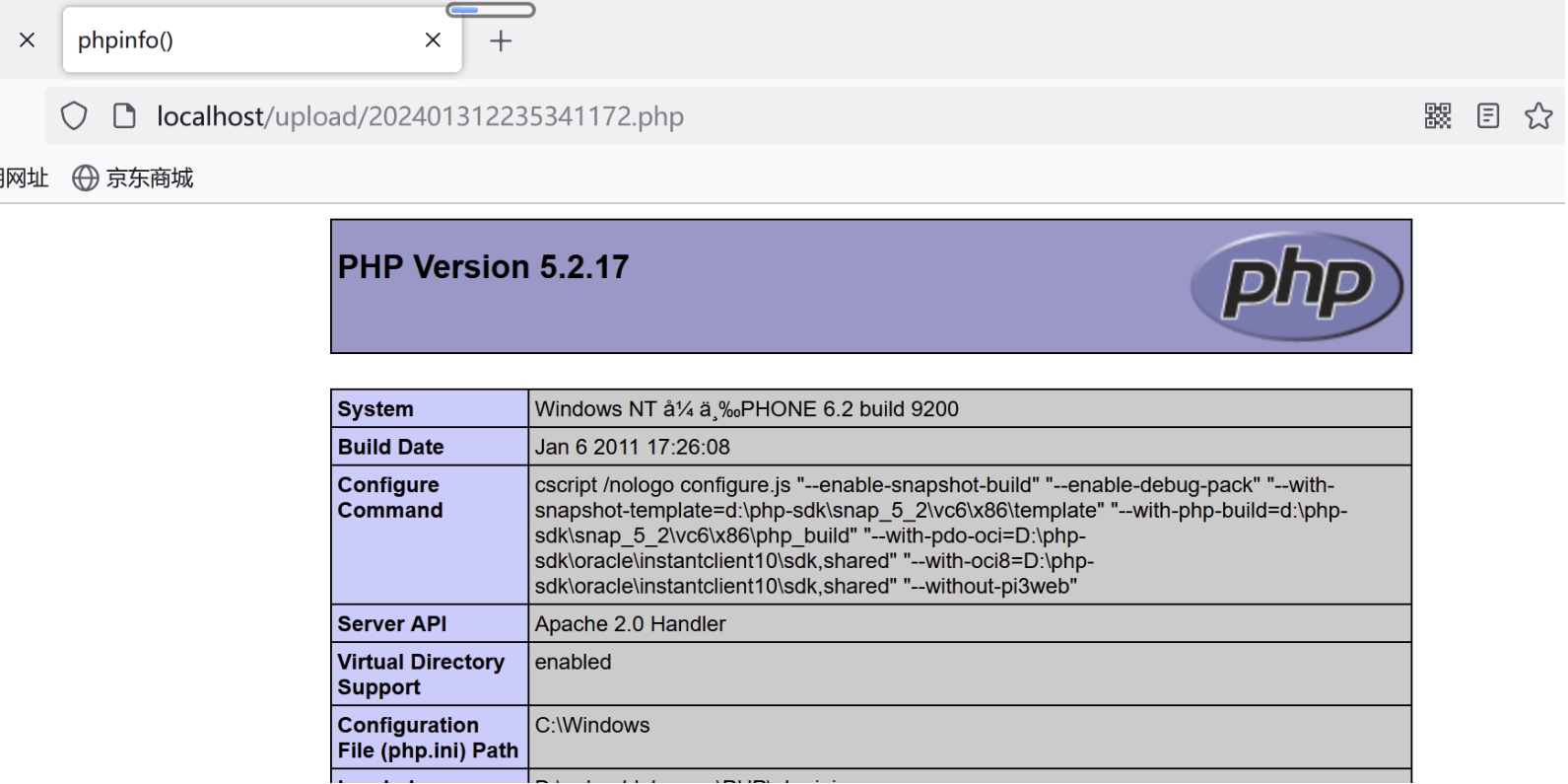
Task: Select the enabled value cell
Action: tap(970, 675)
